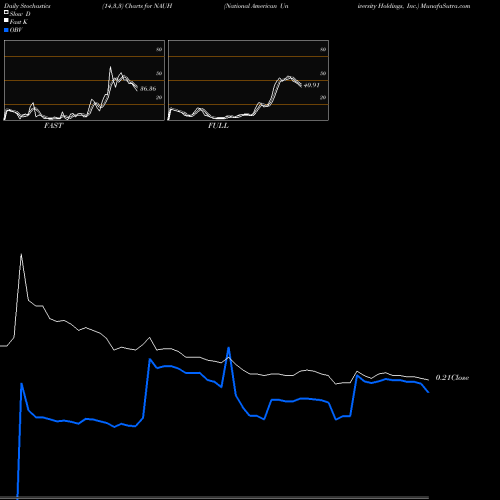
Task: Click the Charts for NAUH heading
Action: [x=149, y=6]
